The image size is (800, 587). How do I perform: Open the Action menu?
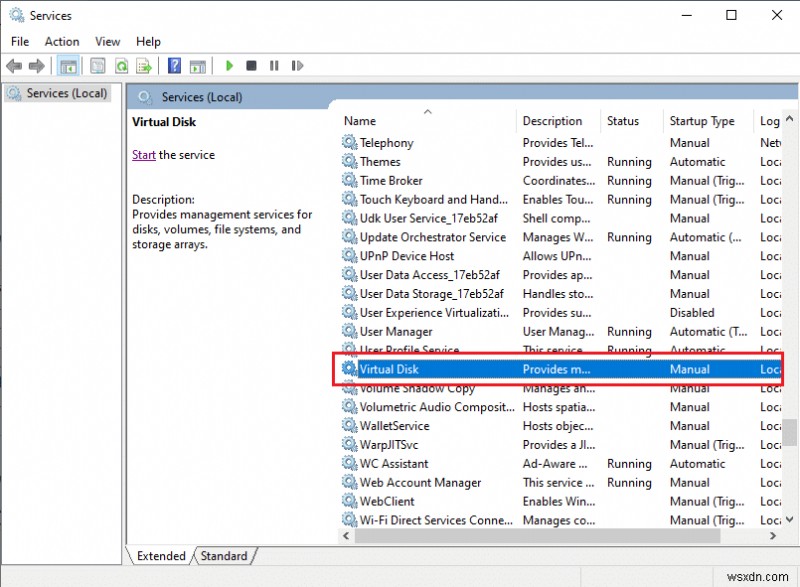61,41
